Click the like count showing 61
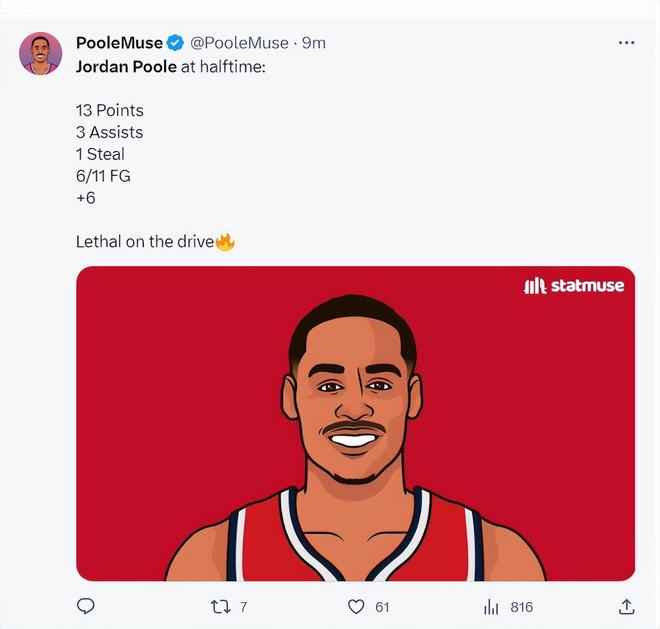 [x=382, y=607]
